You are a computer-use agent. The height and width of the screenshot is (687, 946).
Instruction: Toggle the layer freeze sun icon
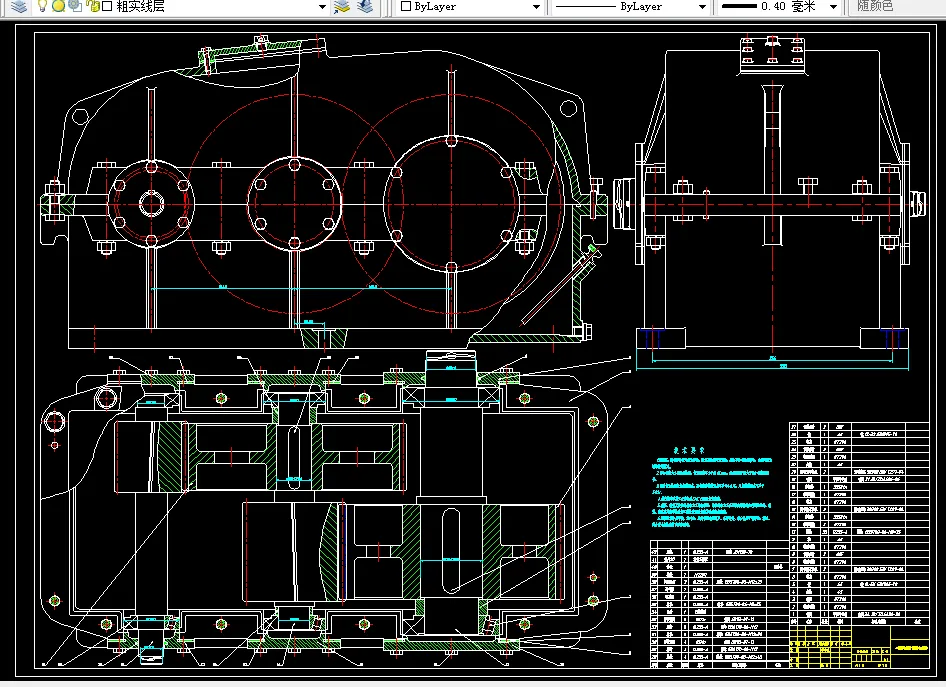point(58,6)
